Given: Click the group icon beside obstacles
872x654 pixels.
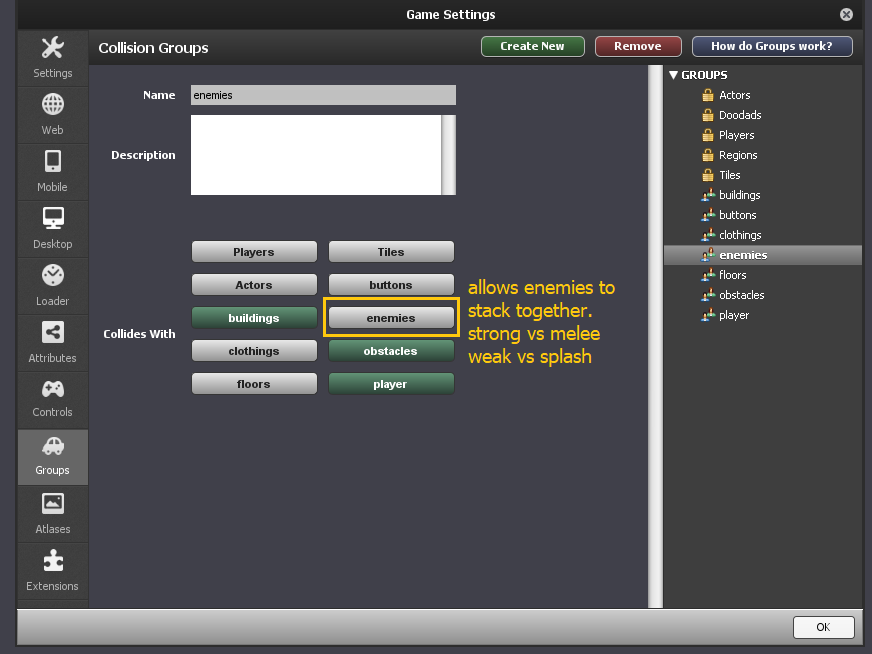Looking at the screenshot, I should 708,295.
